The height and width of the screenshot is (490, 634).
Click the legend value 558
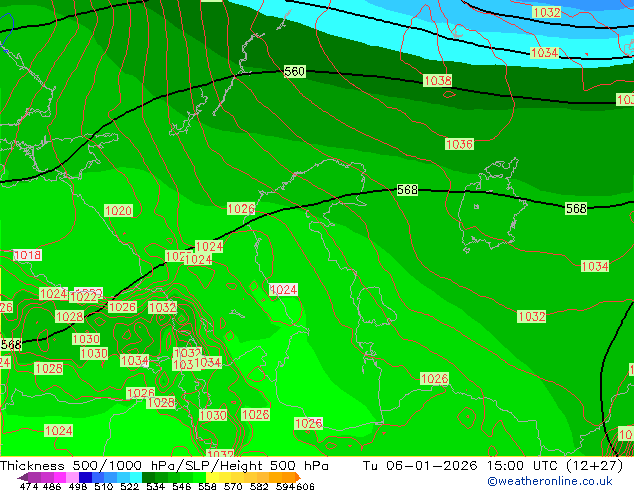(x=207, y=486)
